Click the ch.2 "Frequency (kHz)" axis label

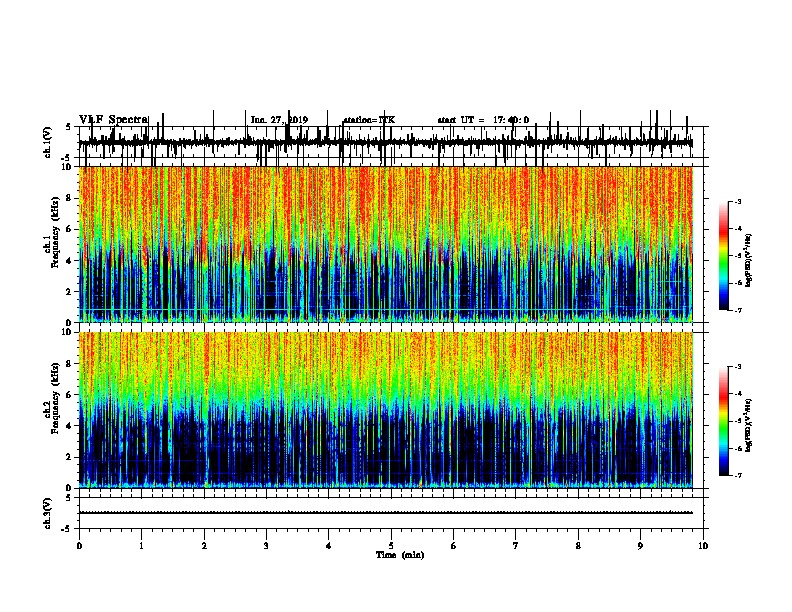(55, 397)
